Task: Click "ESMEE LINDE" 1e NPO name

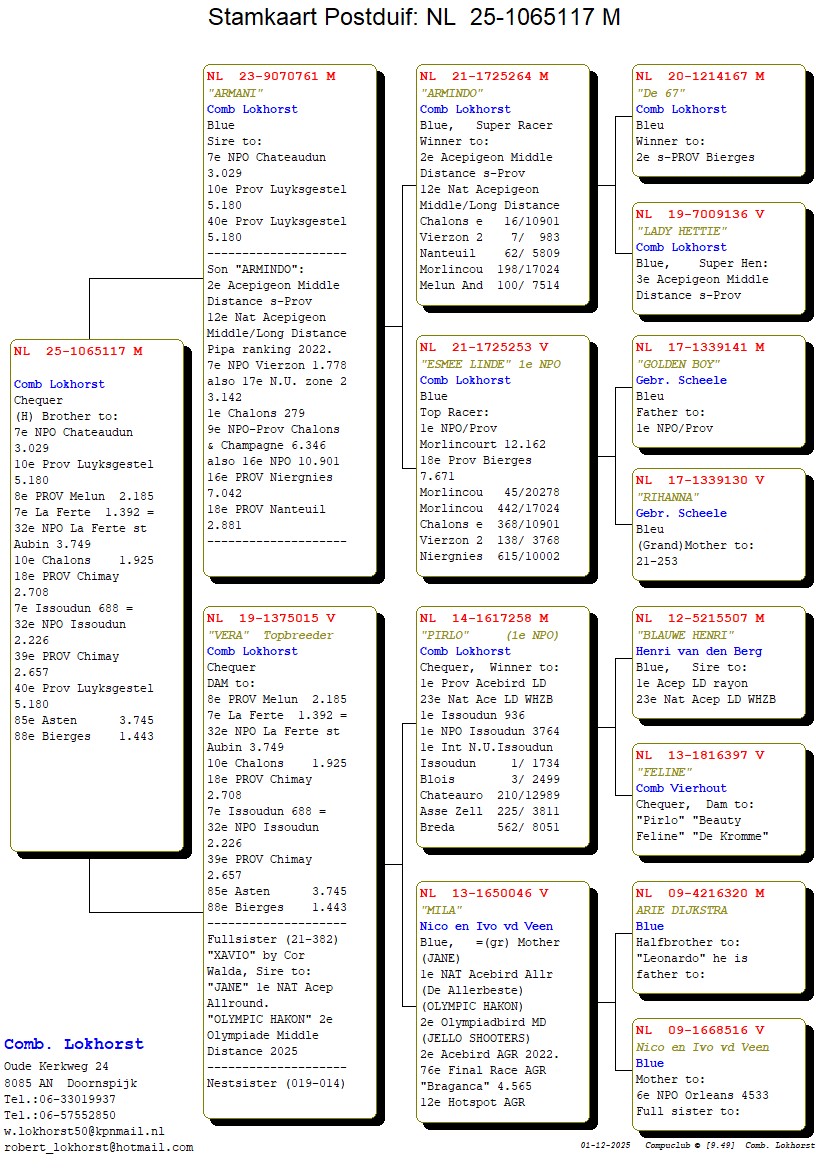Action: [x=490, y=364]
